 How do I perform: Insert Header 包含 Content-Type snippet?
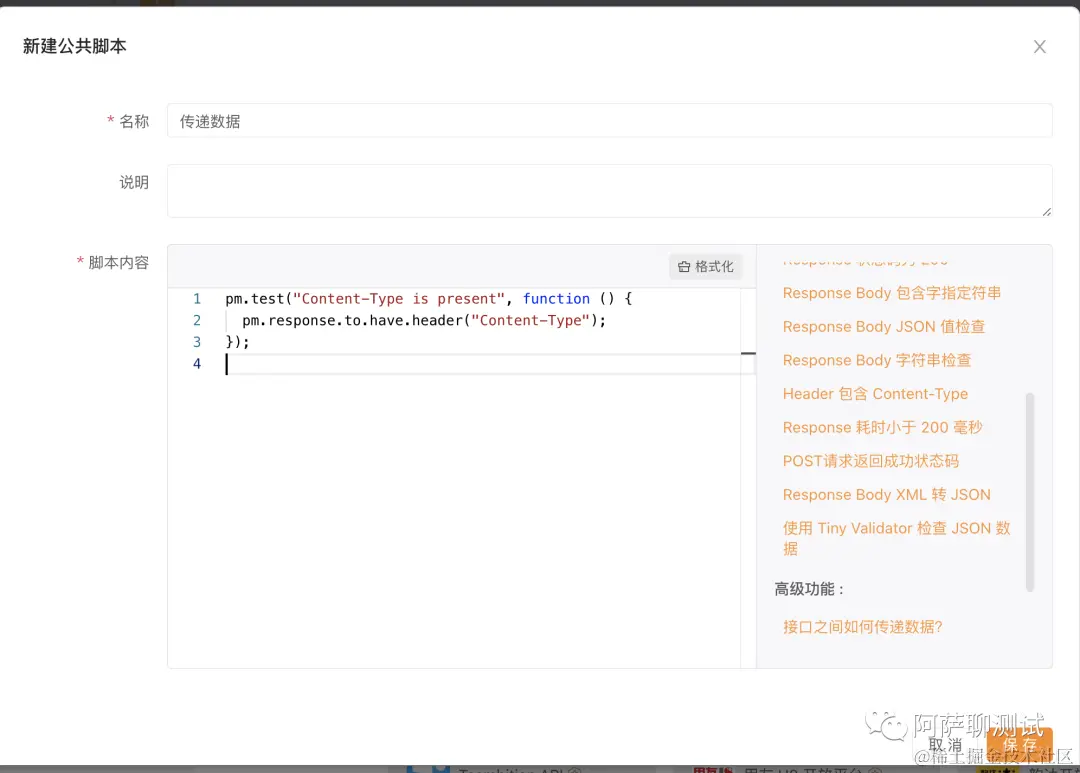(875, 394)
